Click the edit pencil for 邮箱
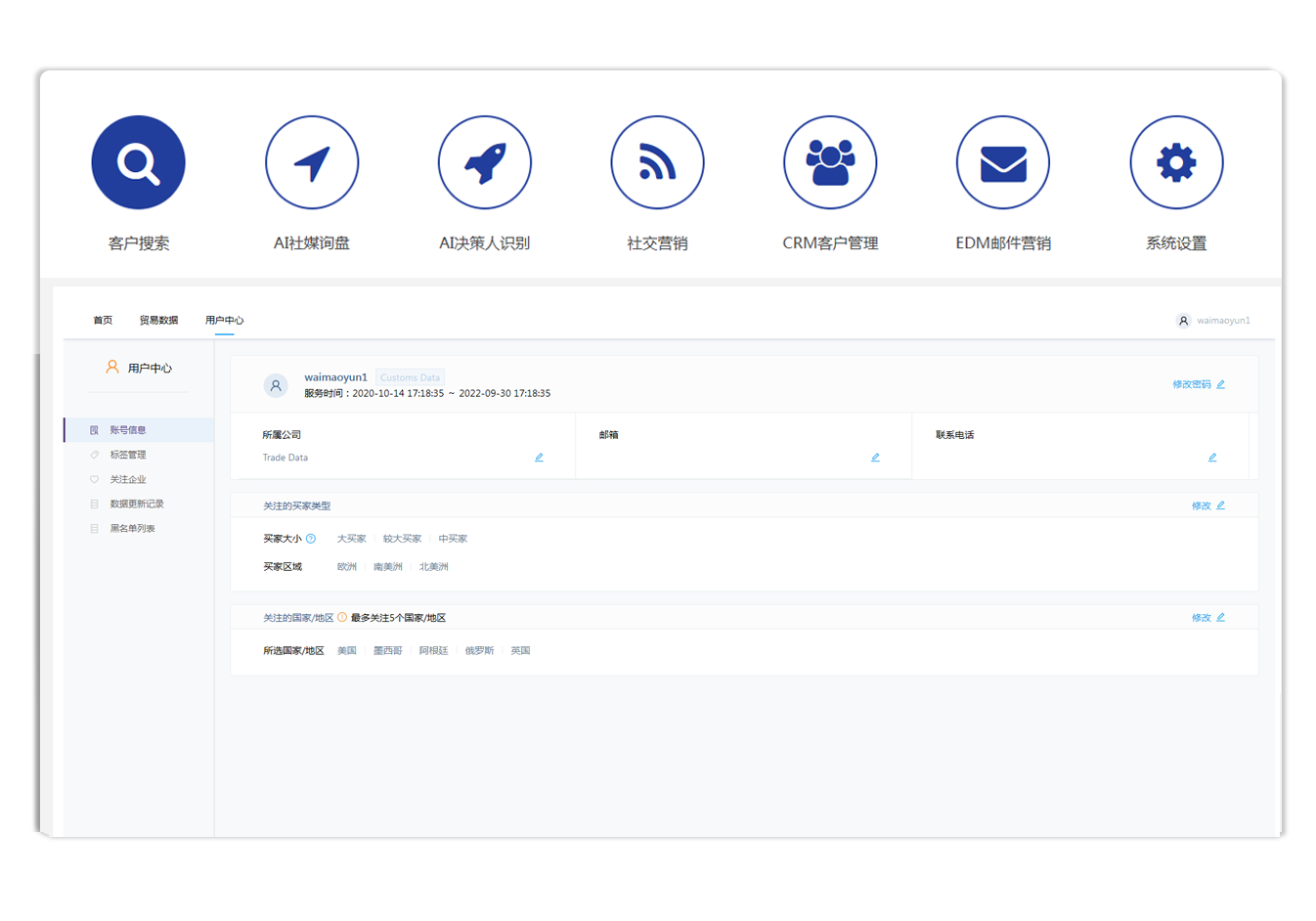This screenshot has height=921, width=1316. tap(875, 458)
